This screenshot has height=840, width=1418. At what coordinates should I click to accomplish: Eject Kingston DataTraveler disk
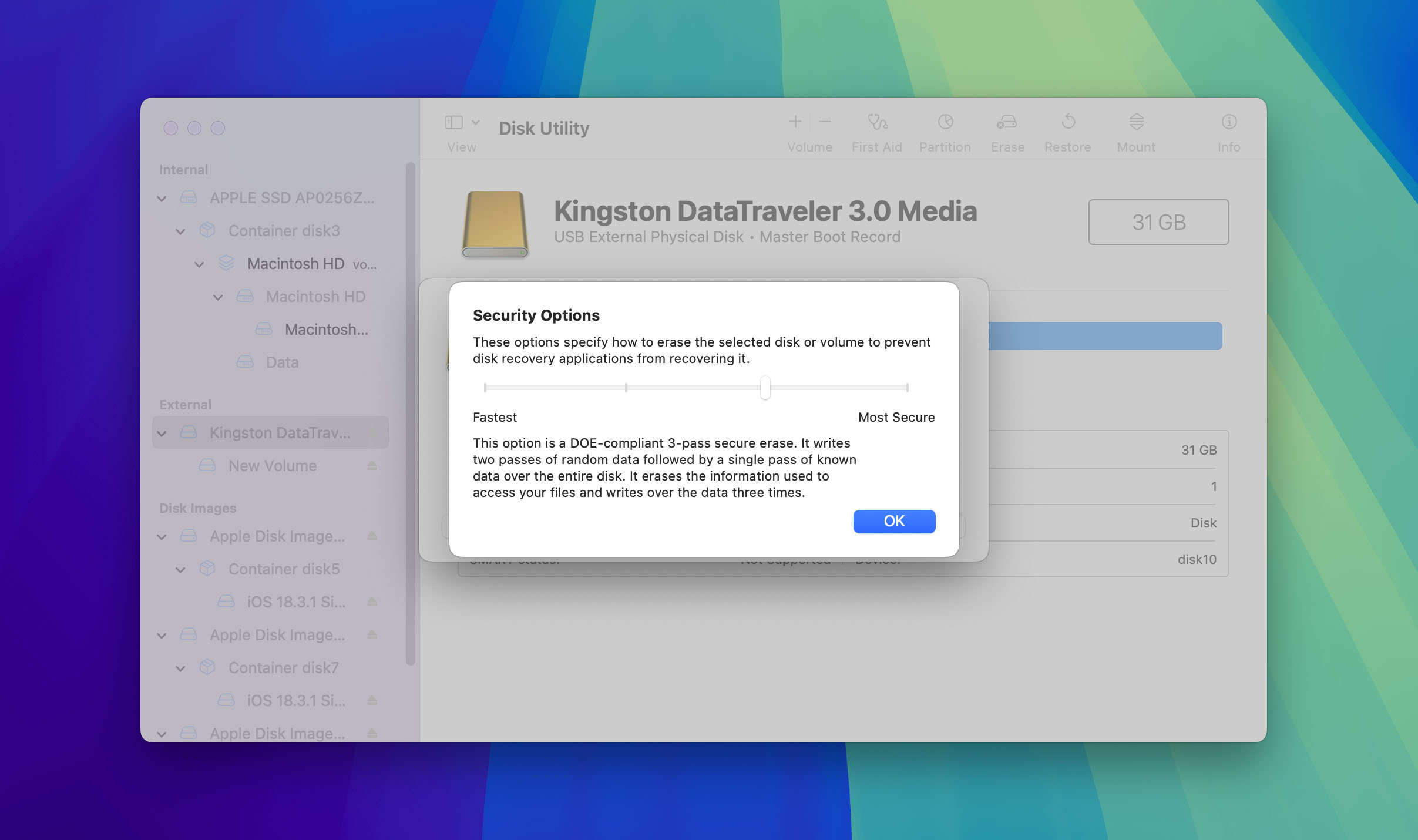372,432
